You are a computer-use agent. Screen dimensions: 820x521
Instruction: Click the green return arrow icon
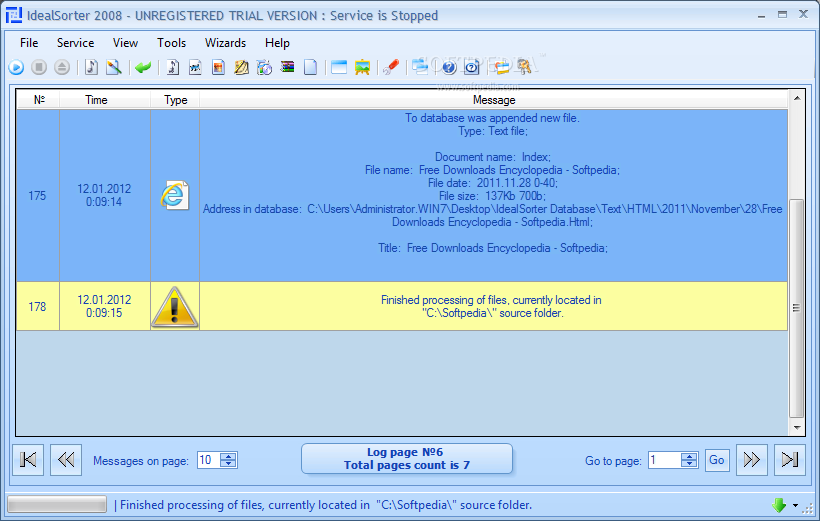143,67
